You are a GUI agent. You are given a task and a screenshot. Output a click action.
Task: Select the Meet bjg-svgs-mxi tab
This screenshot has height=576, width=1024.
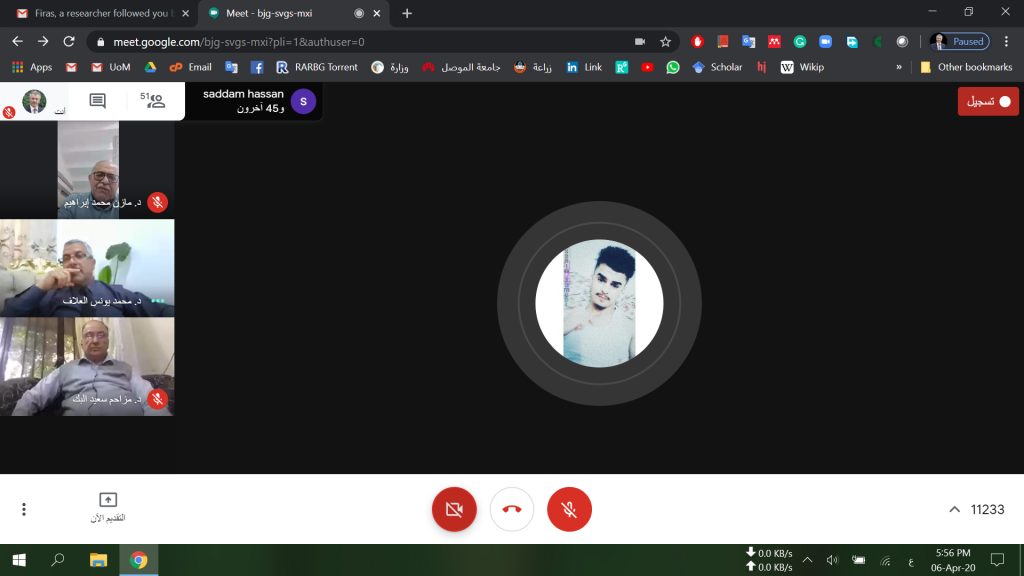(x=285, y=14)
